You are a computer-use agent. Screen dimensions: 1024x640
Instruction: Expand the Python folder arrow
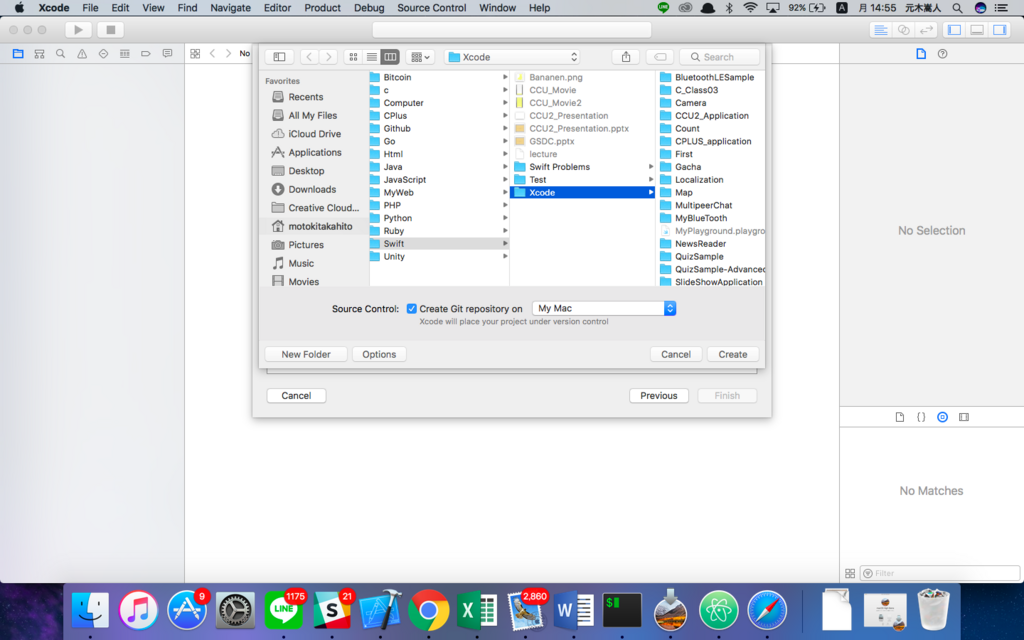[505, 218]
